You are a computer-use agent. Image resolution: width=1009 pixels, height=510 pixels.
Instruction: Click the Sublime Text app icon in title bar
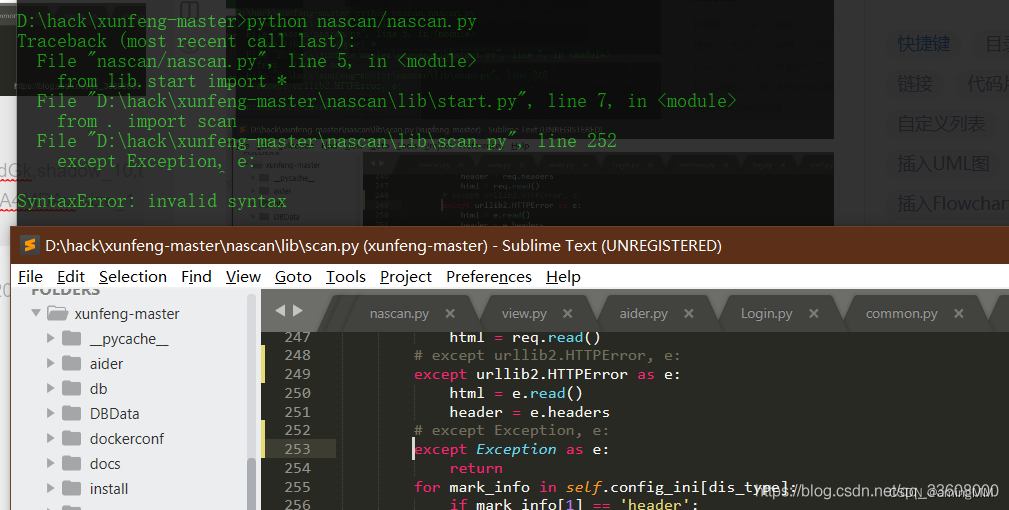[x=29, y=245]
